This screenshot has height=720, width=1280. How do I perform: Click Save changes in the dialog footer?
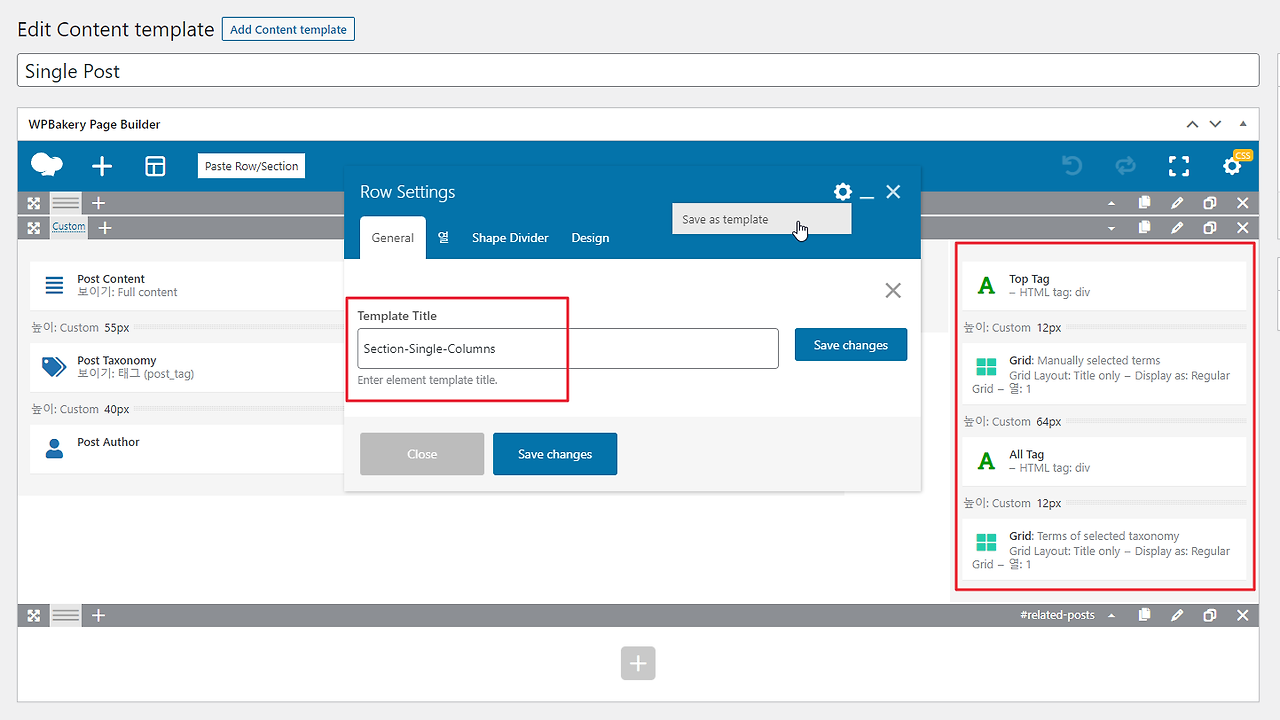(555, 454)
